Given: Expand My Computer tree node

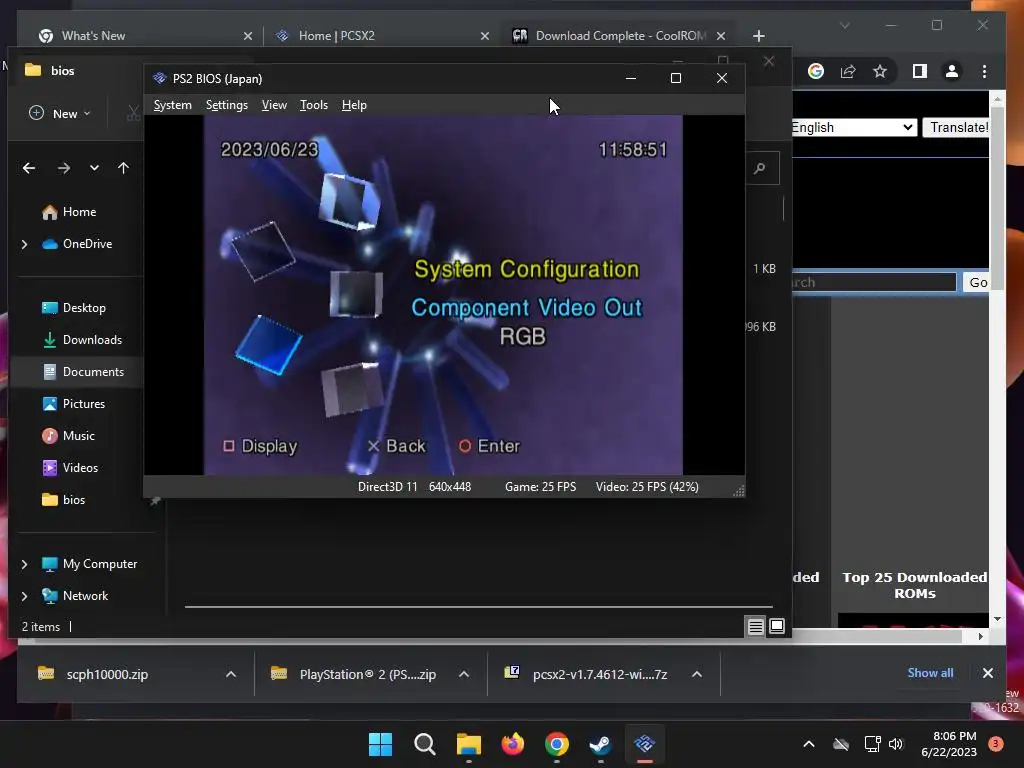Looking at the screenshot, I should pyautogui.click(x=24, y=564).
